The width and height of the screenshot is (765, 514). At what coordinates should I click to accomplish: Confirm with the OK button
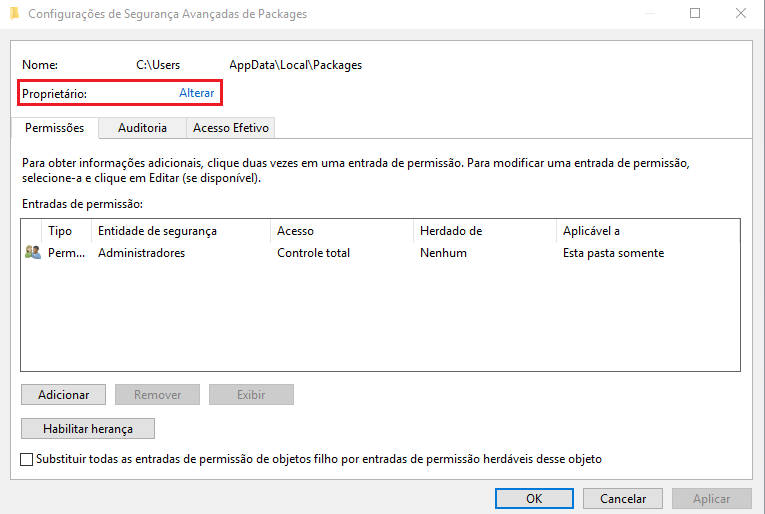click(x=534, y=498)
